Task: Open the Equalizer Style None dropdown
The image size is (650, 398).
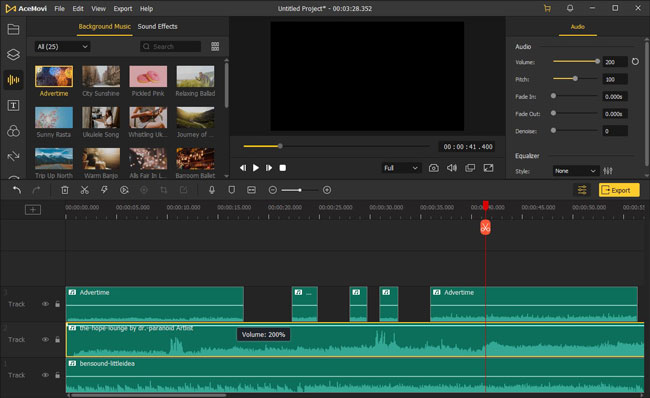Action: click(x=576, y=171)
